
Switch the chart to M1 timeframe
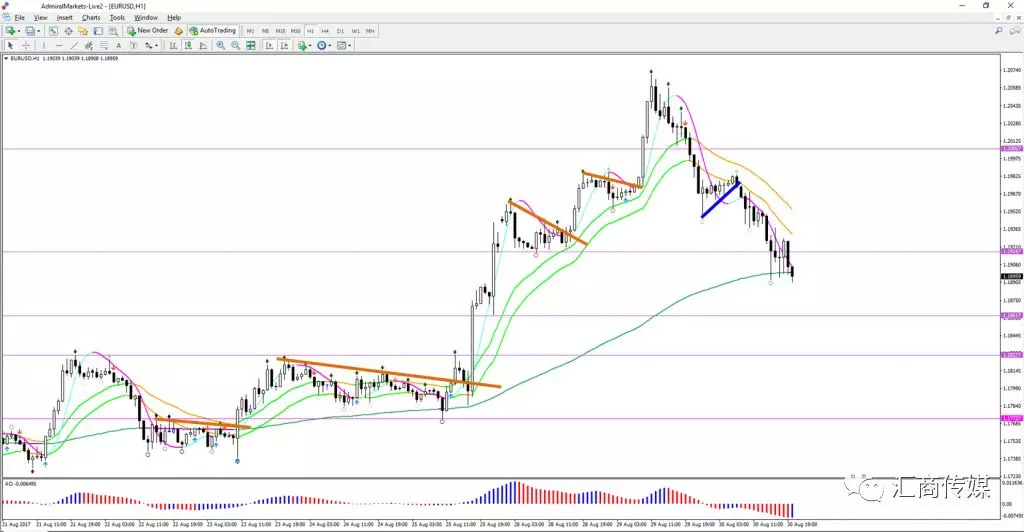(250, 31)
